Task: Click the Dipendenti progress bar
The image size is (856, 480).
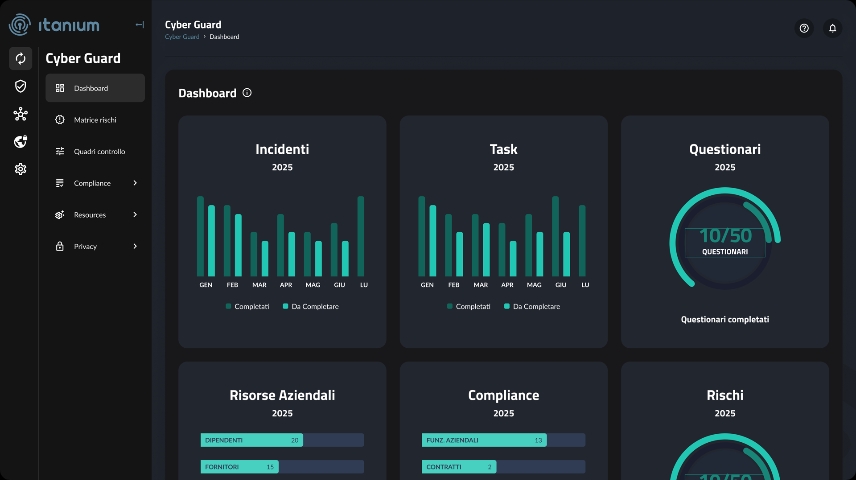Action: tap(282, 440)
